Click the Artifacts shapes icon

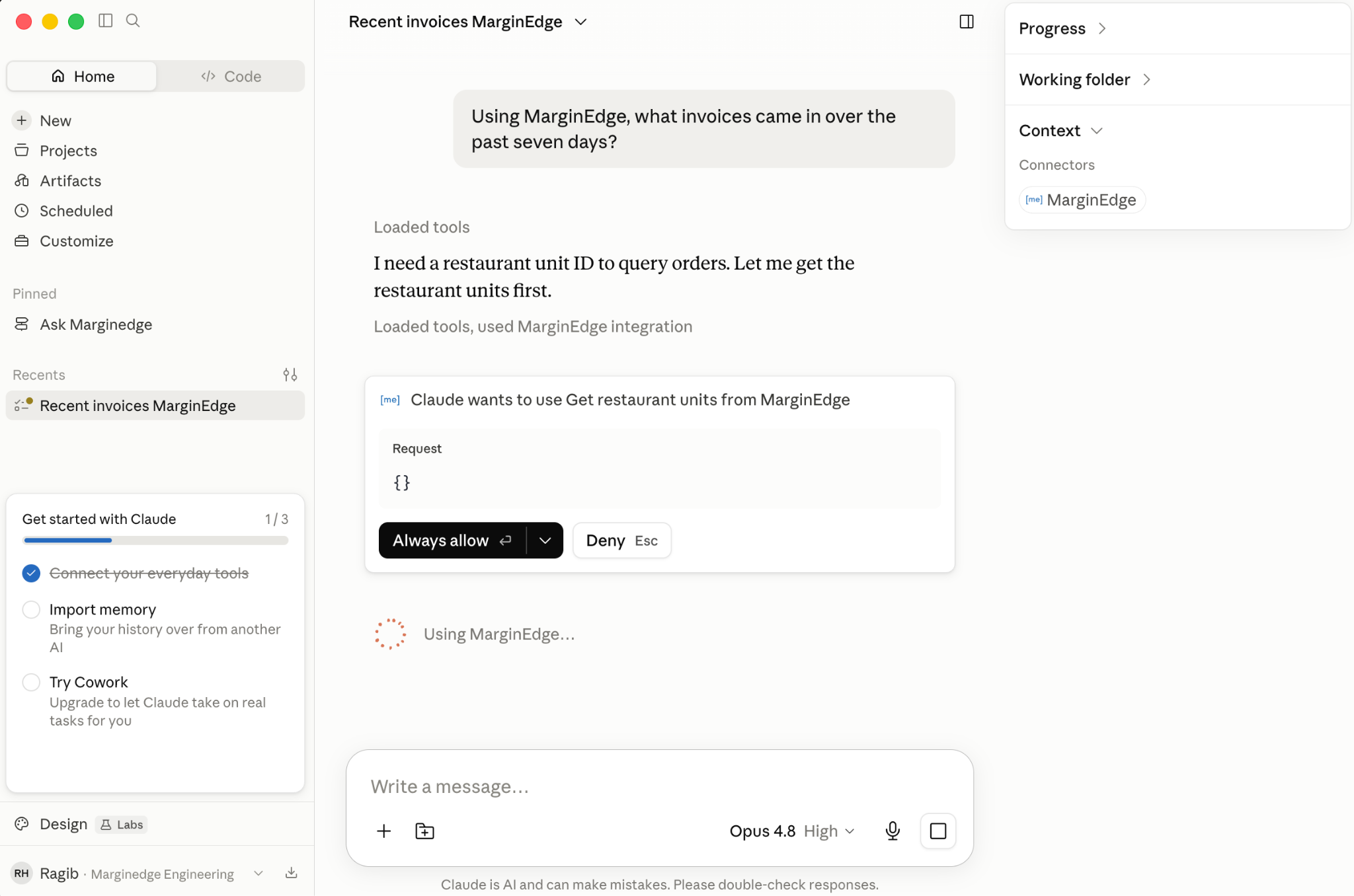22,180
